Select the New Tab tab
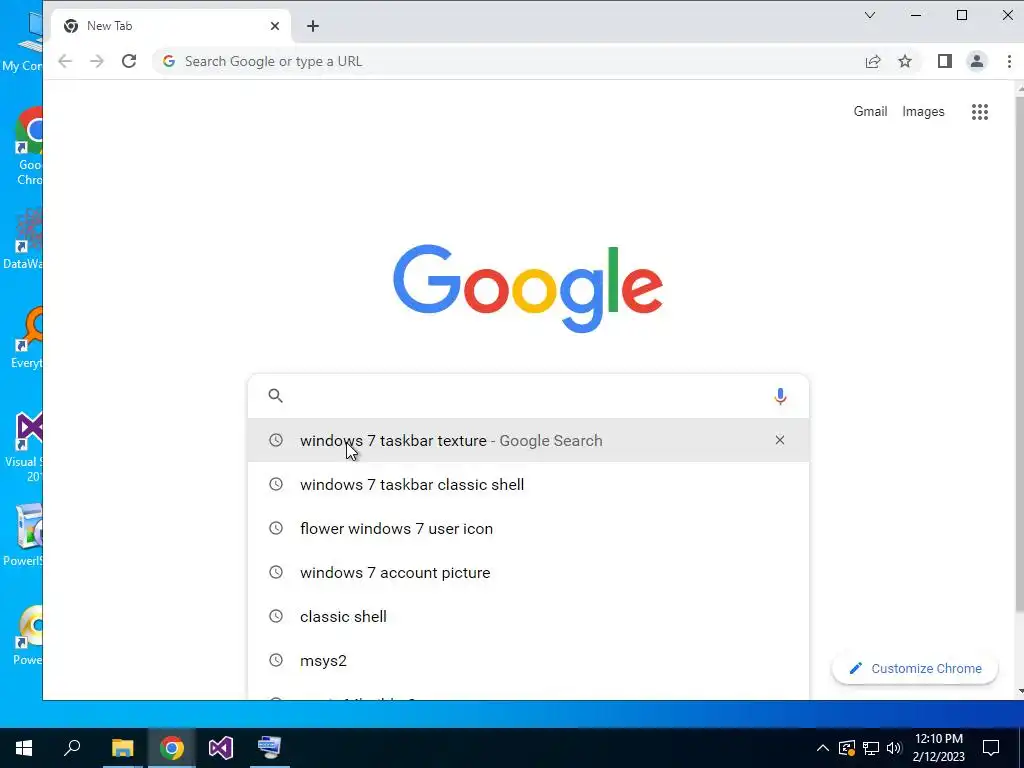 click(x=170, y=26)
